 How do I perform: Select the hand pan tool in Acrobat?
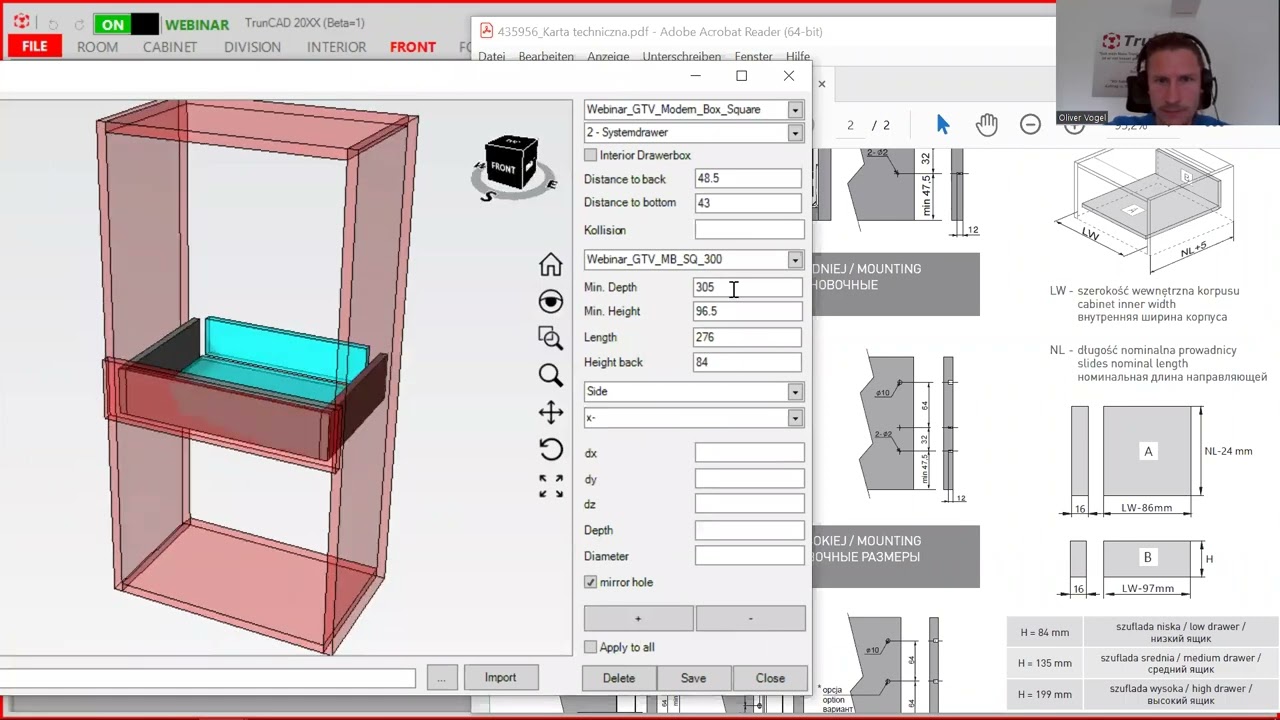point(987,124)
